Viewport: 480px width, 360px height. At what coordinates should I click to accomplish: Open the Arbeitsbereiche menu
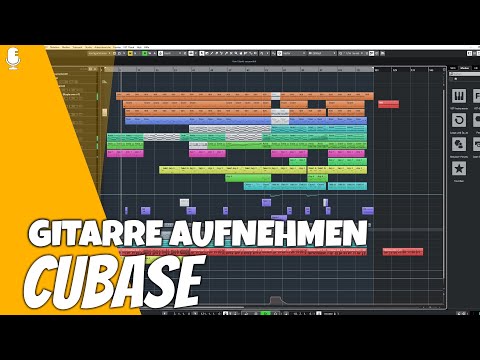tap(102, 47)
